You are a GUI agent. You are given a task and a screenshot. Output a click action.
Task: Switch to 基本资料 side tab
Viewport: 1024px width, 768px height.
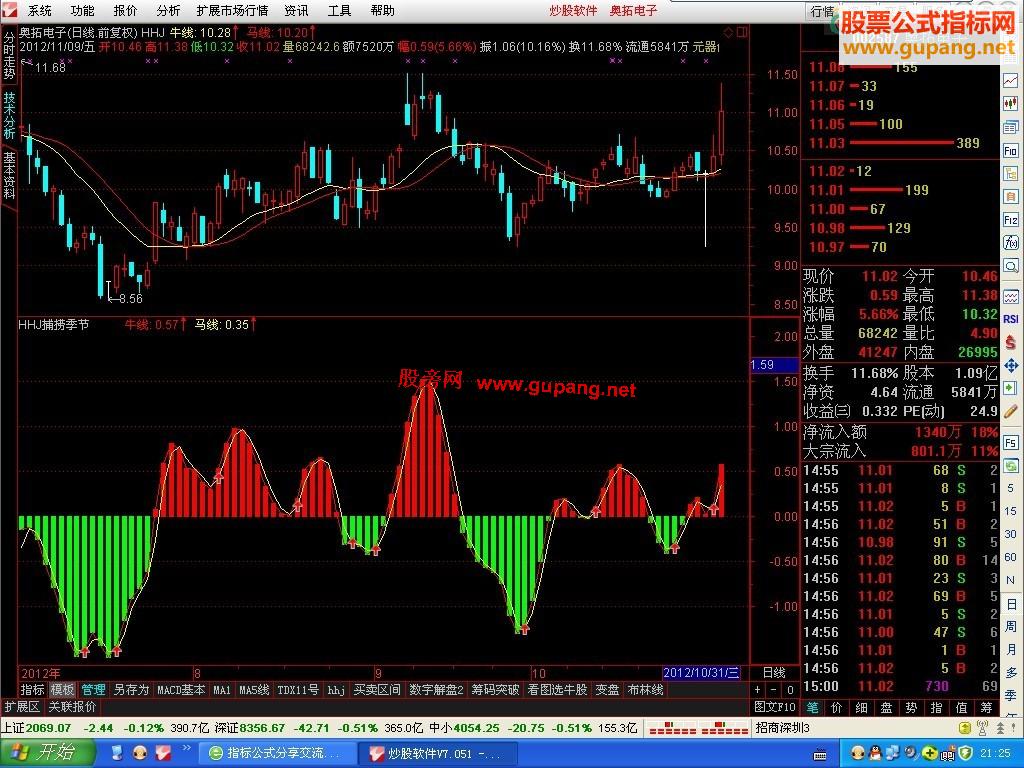point(9,175)
